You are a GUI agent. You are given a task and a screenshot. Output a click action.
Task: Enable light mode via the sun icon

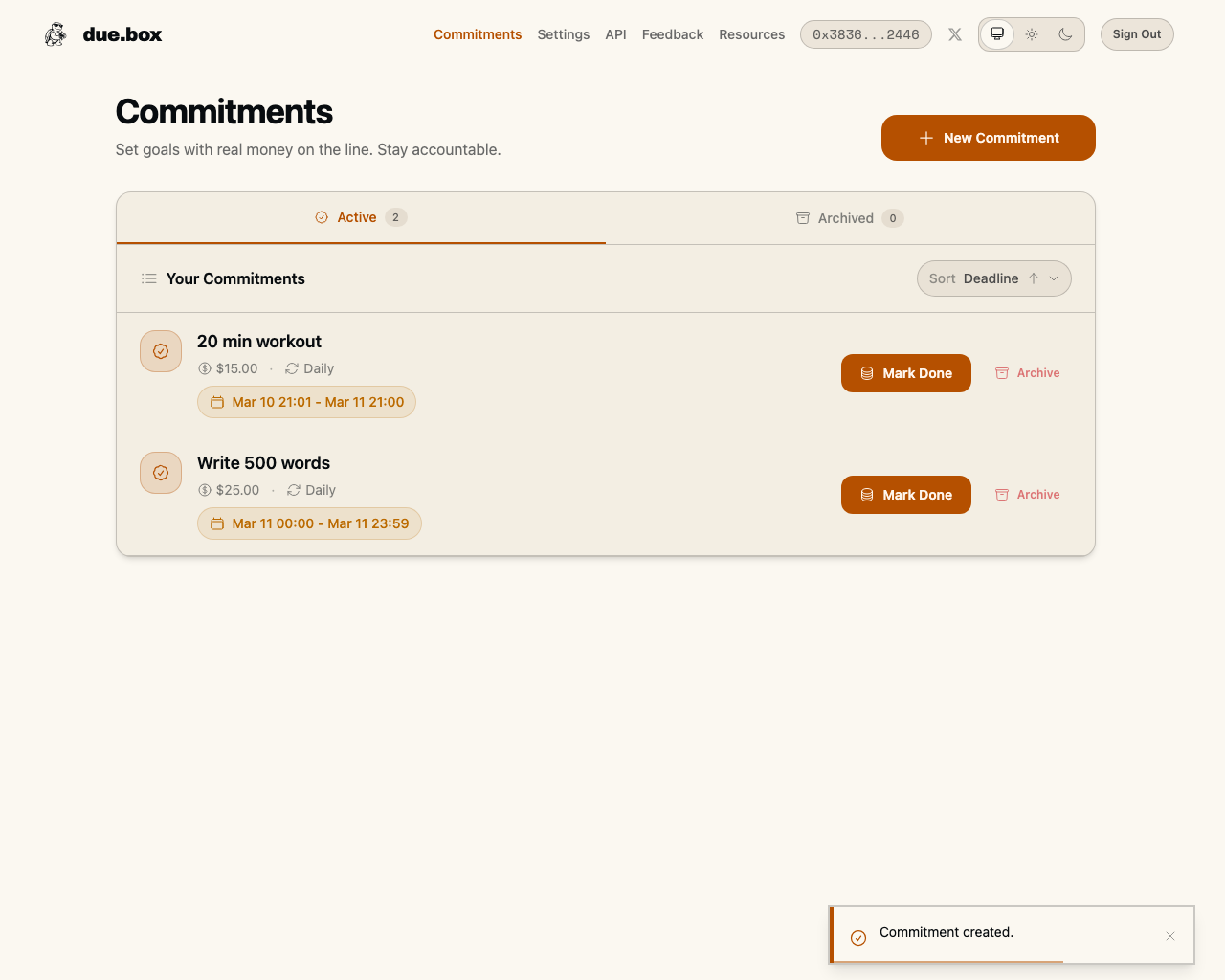click(x=1032, y=33)
